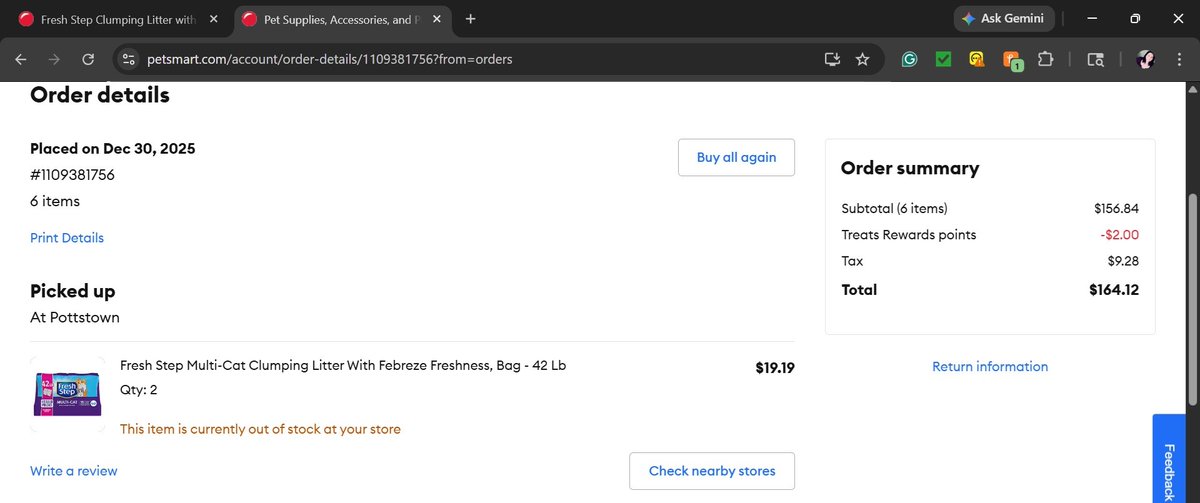Click the order number #1109381756
Screen dimensions: 1200x503
[72, 175]
